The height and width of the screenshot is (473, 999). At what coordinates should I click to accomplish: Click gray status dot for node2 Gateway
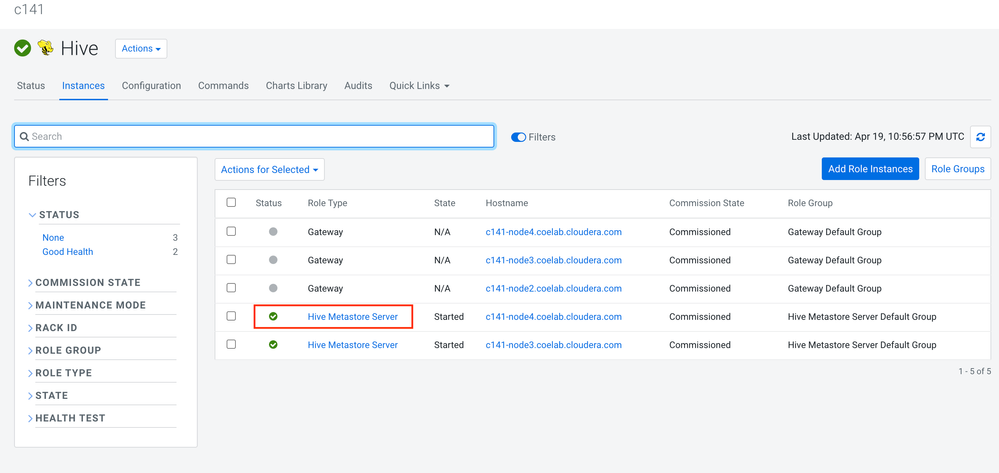click(x=273, y=288)
